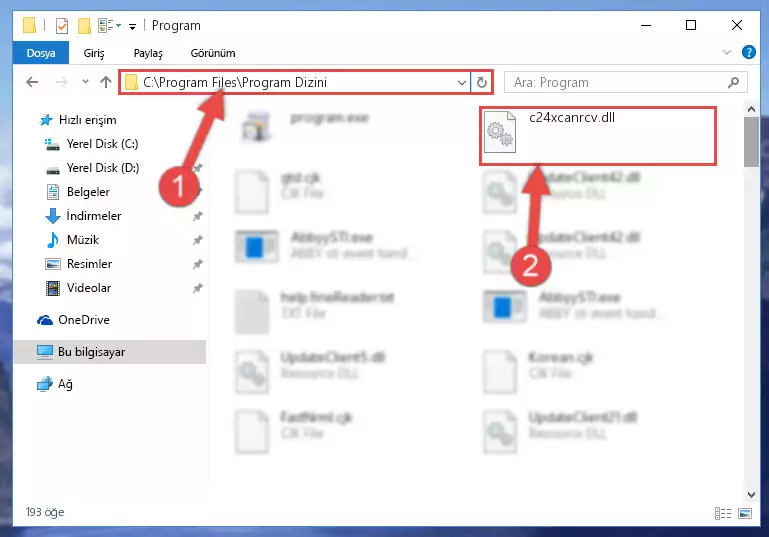Expand the address bar history dropdown
The width and height of the screenshot is (769, 537).
click(x=461, y=82)
